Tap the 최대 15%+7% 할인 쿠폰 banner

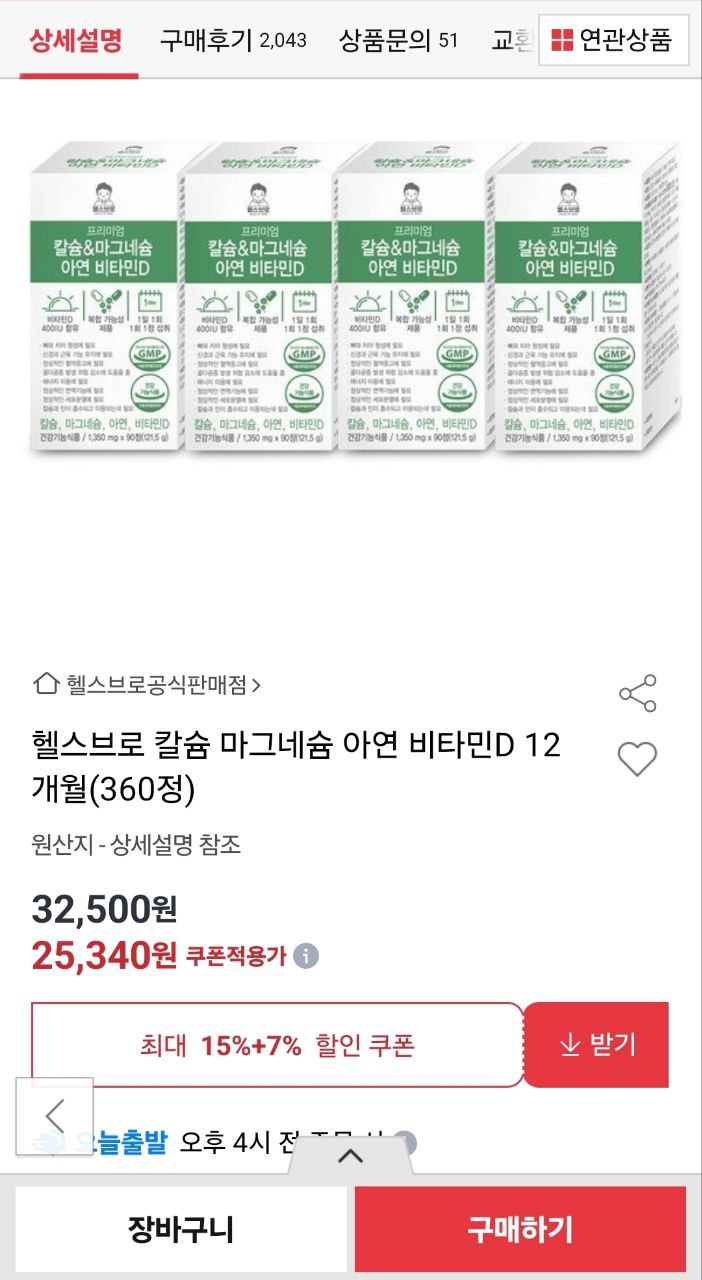(277, 1045)
